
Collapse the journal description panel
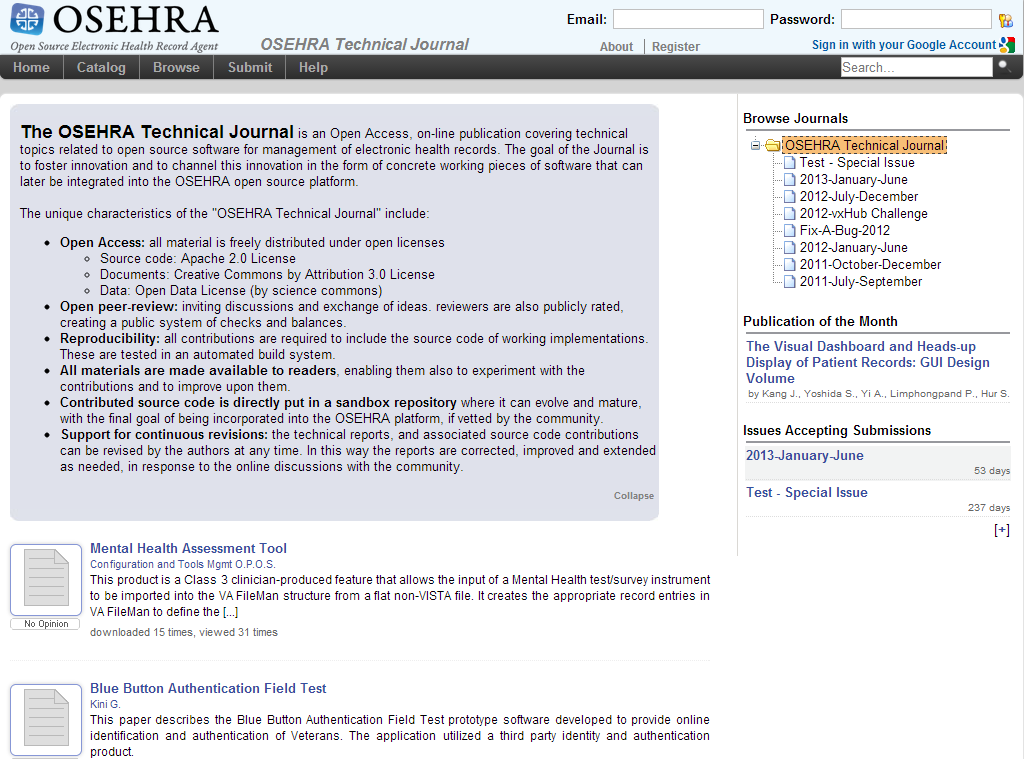pos(633,496)
